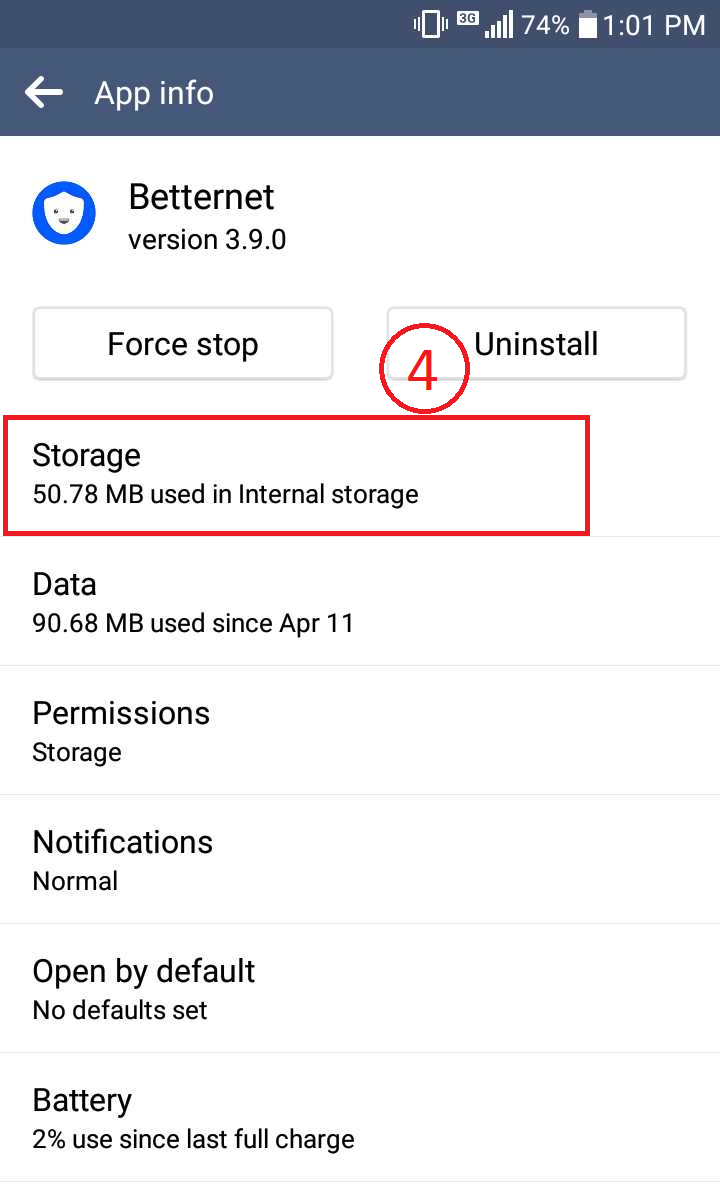Tap the 3G network indicator icon
Image resolution: width=720 pixels, height=1184 pixels.
(x=468, y=18)
